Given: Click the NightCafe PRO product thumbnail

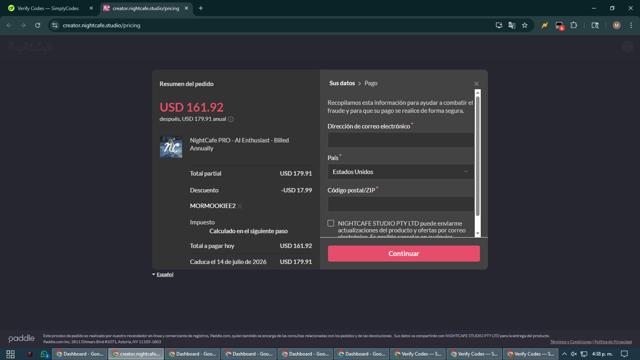Looking at the screenshot, I should pos(171,147).
